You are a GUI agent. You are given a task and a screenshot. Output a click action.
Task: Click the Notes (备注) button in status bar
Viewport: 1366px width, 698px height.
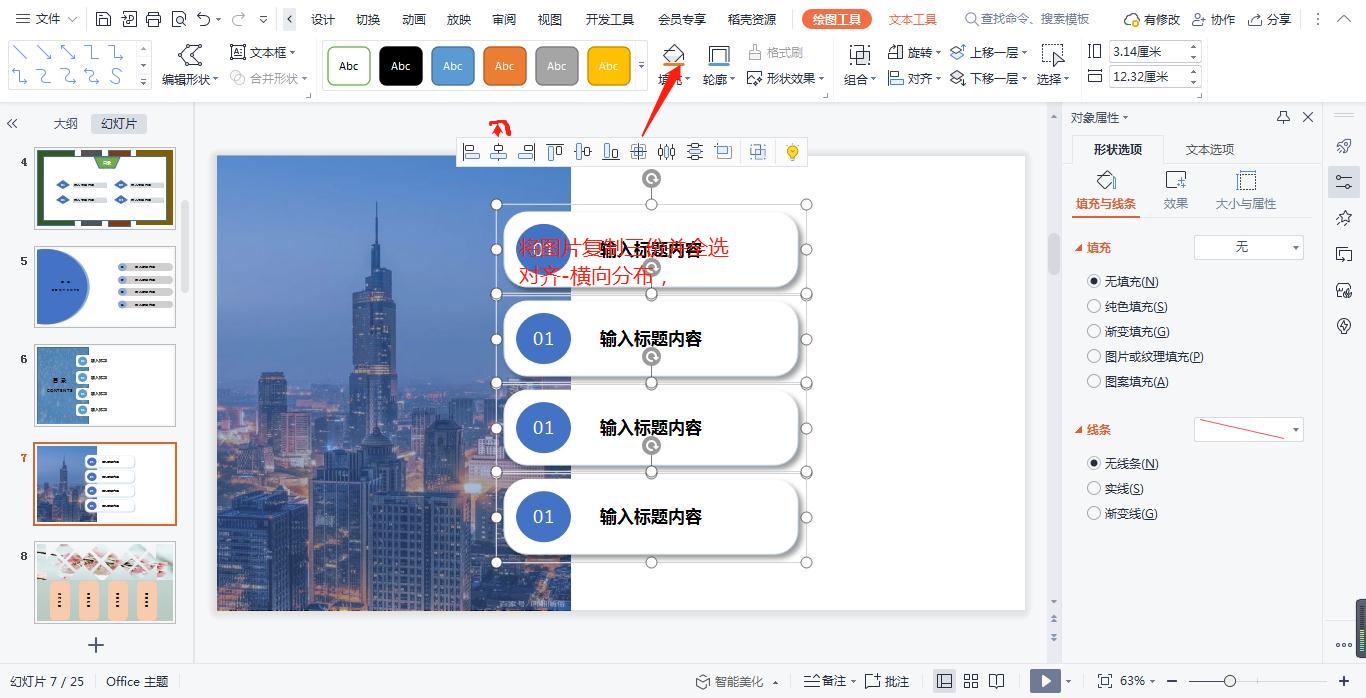[828, 681]
